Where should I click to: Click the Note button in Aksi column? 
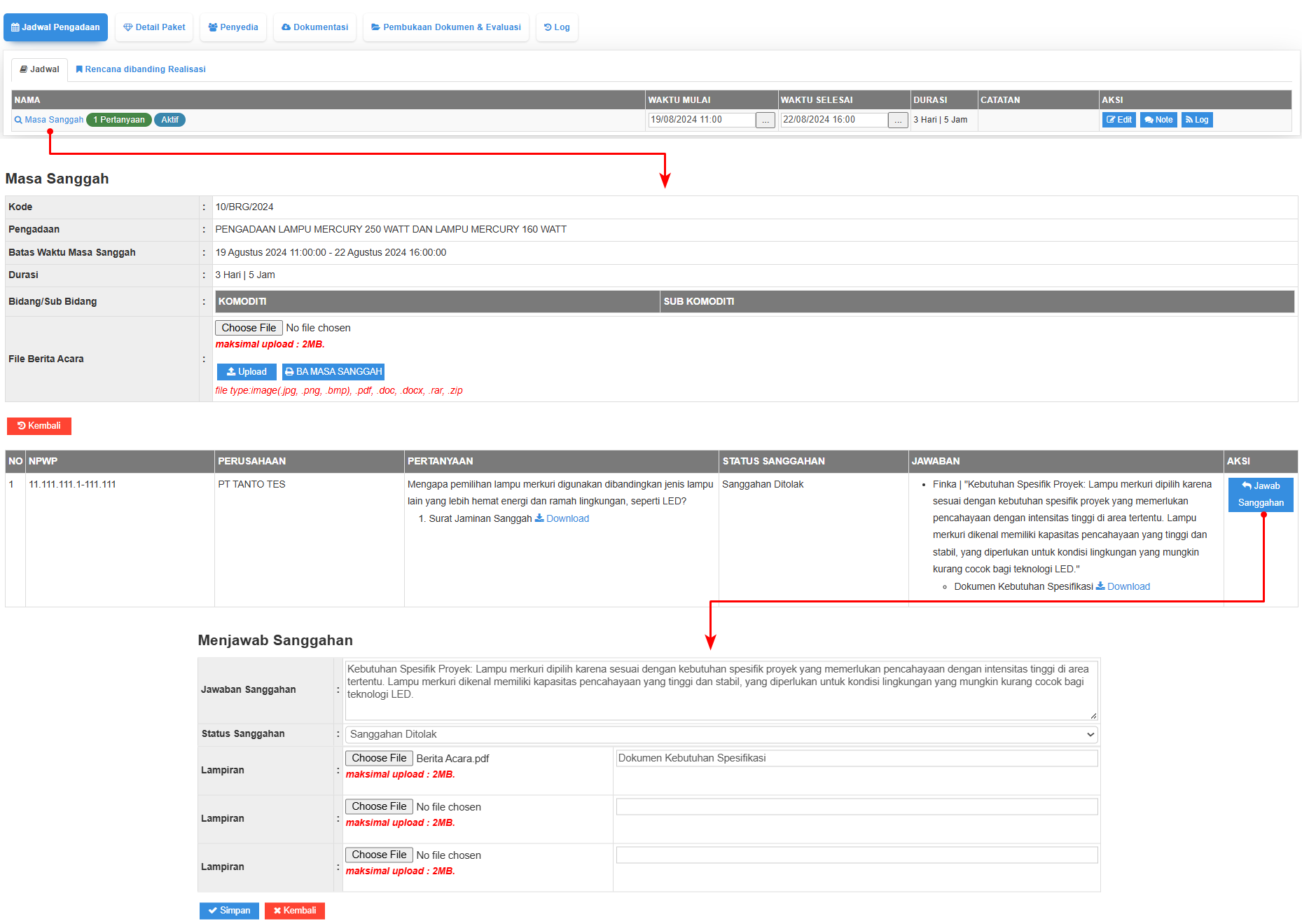[1158, 120]
